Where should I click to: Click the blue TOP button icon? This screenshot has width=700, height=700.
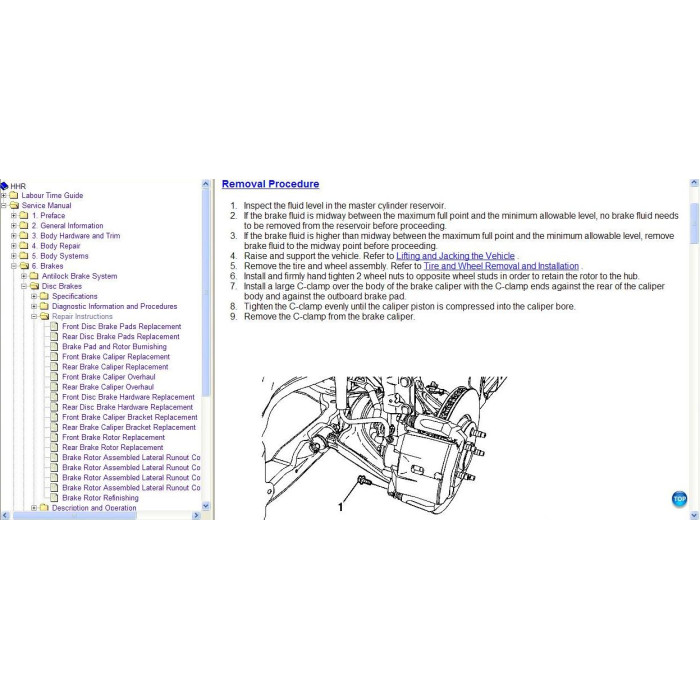click(679, 499)
